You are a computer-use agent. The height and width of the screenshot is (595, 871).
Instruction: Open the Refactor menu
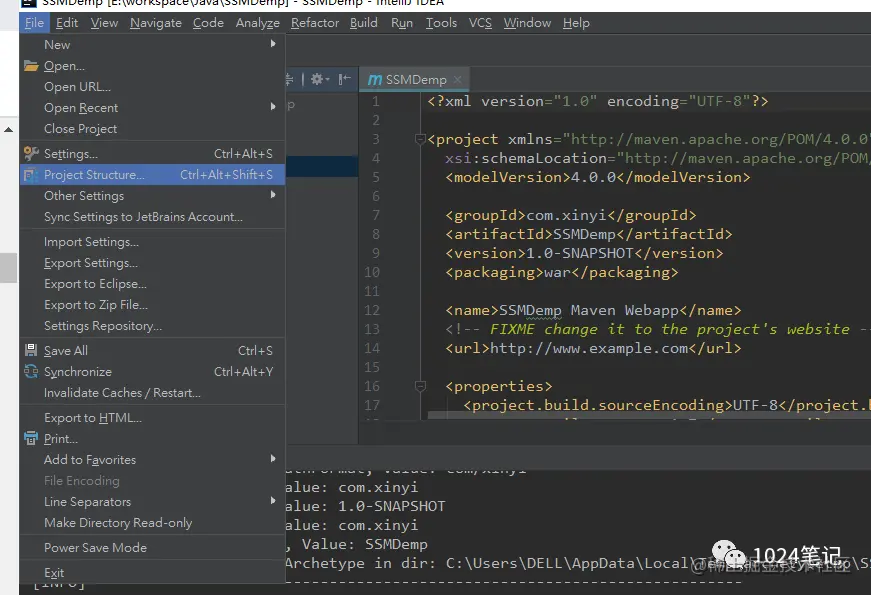315,23
